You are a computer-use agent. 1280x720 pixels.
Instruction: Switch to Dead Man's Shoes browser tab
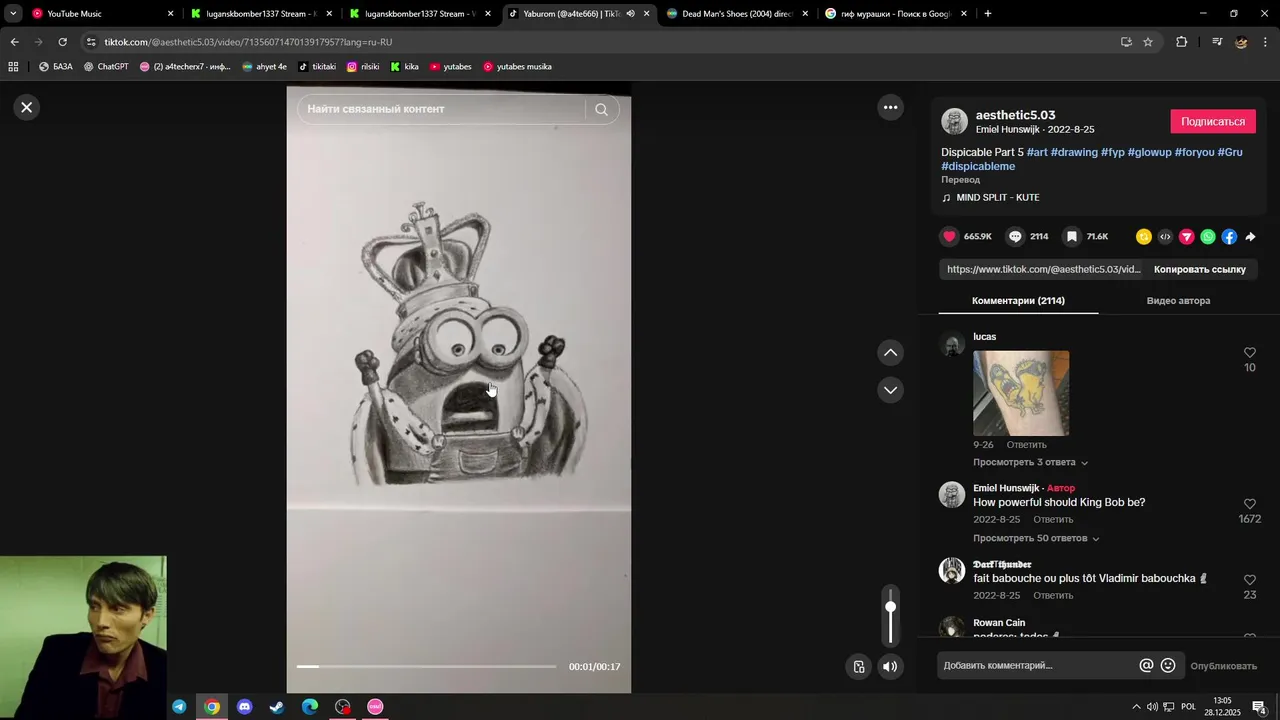[737, 14]
